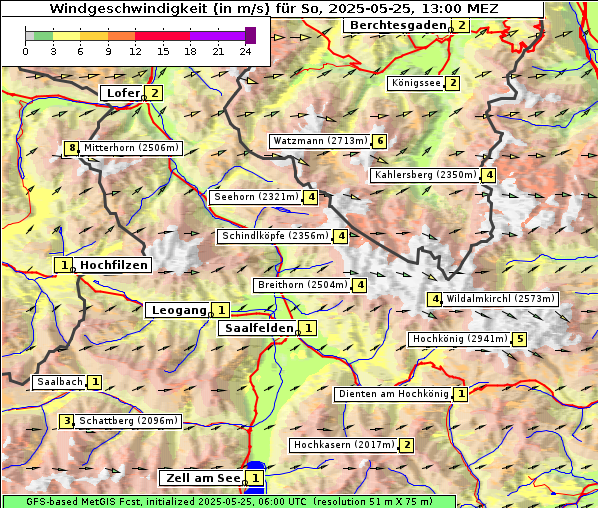Click the Lofer wind speed box
The width and height of the screenshot is (598, 508).
point(154,93)
